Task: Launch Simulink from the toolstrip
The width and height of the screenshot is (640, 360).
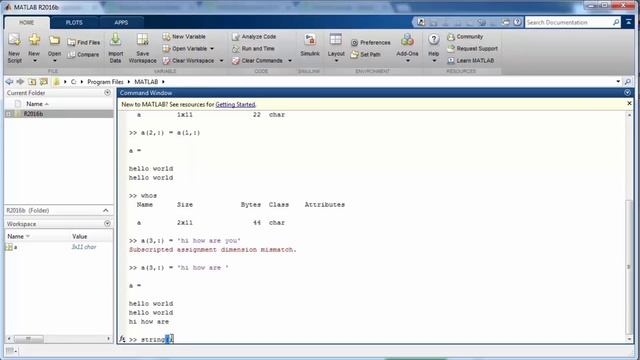Action: click(310, 44)
